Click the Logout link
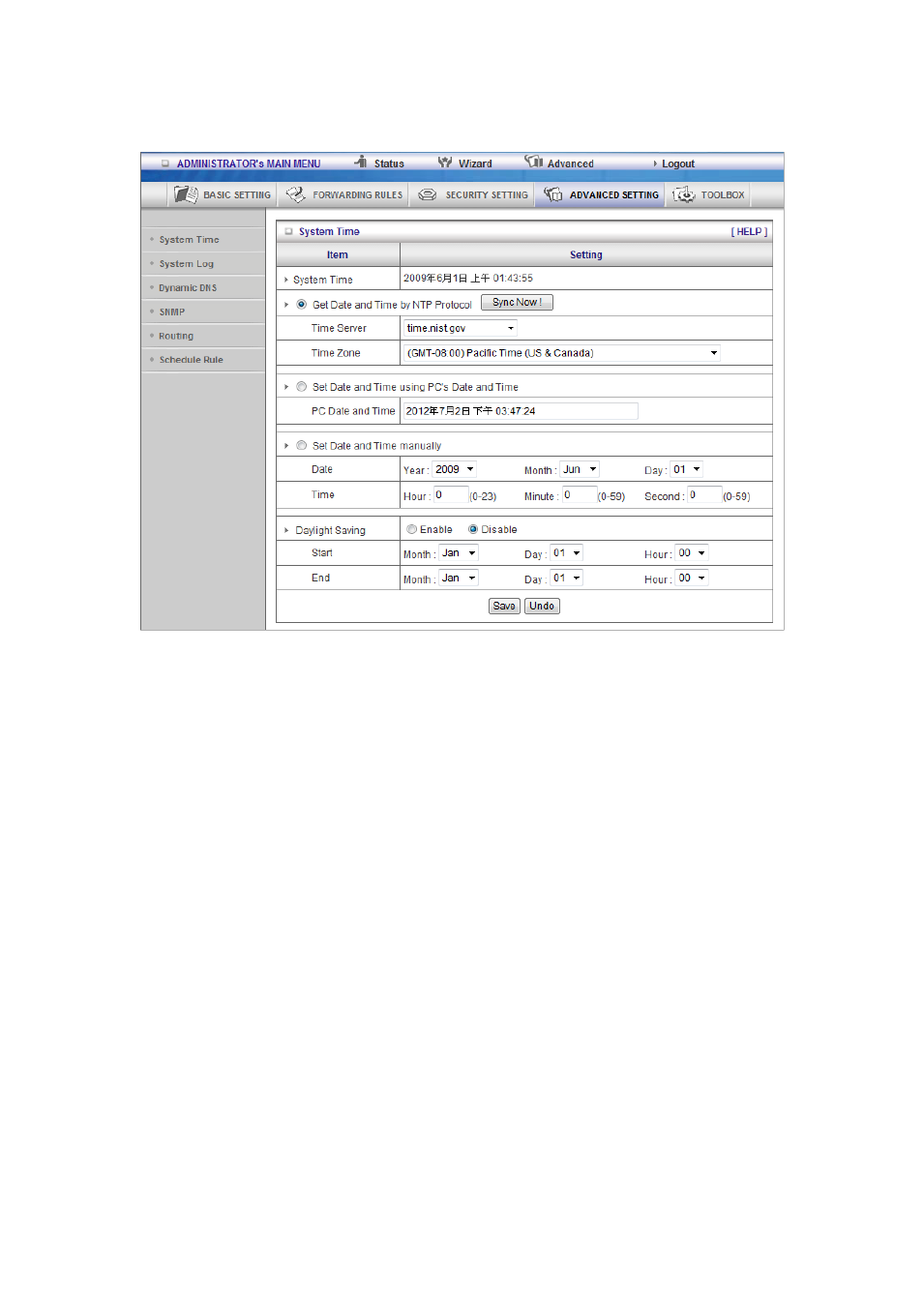The image size is (924, 1306). coord(678,164)
